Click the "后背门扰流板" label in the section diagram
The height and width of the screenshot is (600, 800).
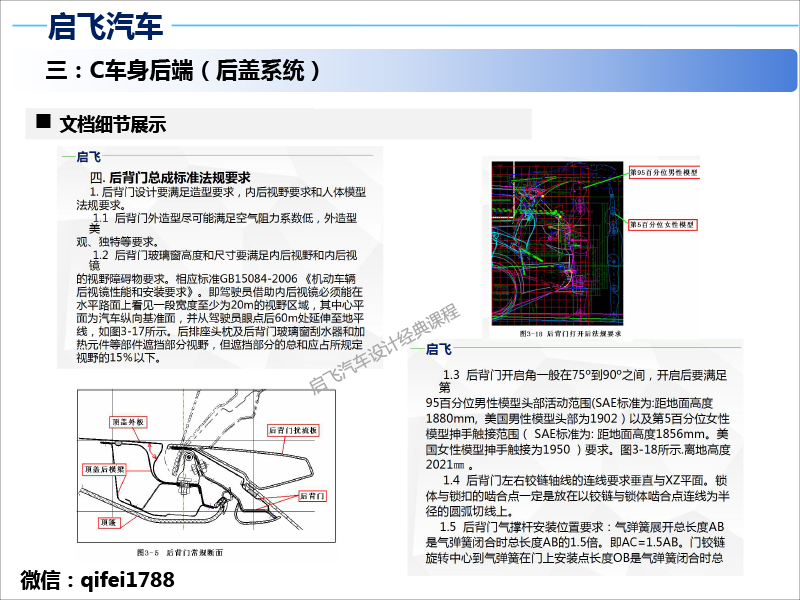click(x=293, y=431)
